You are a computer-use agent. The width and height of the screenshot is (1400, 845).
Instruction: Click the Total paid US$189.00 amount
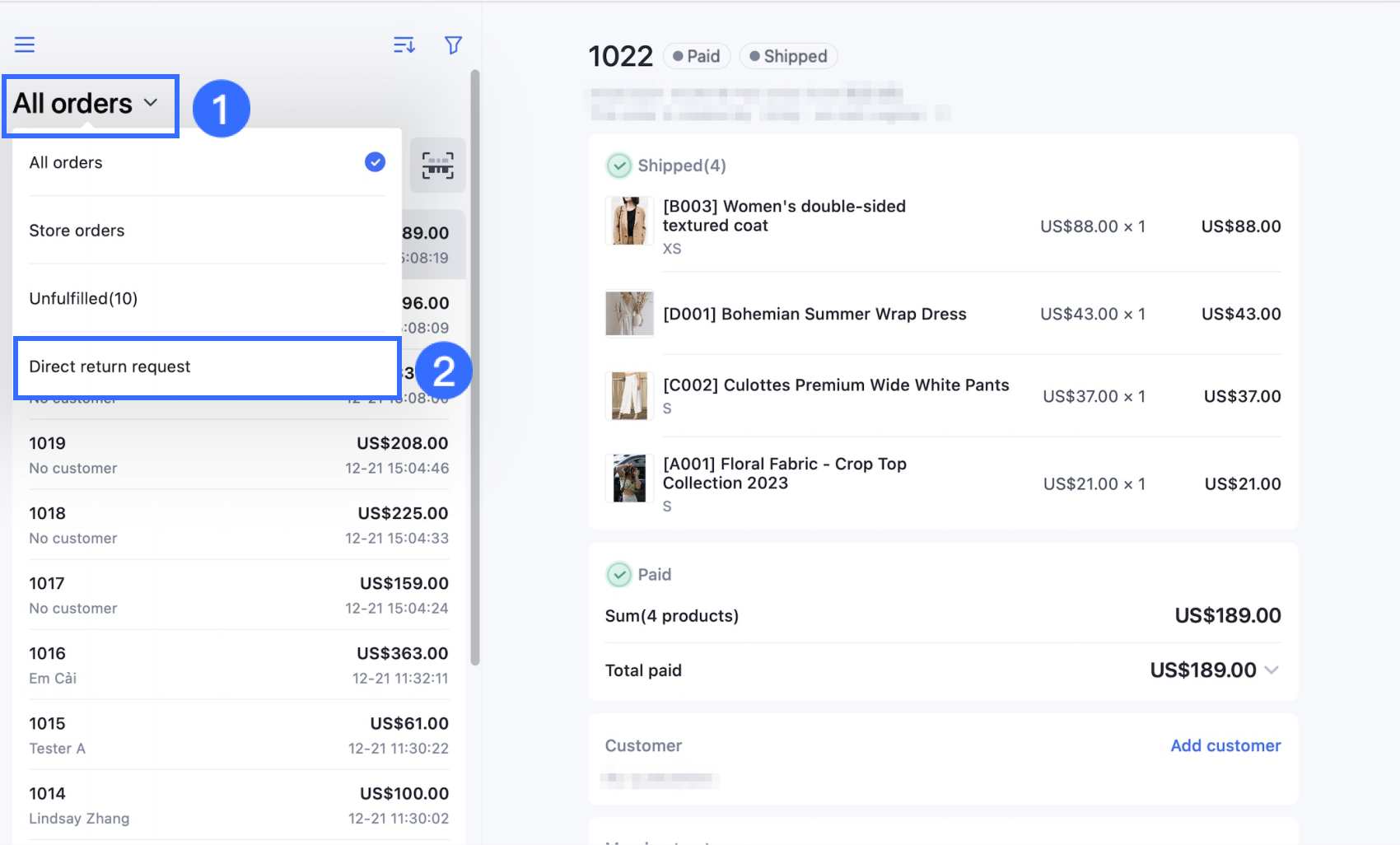coord(1203,670)
